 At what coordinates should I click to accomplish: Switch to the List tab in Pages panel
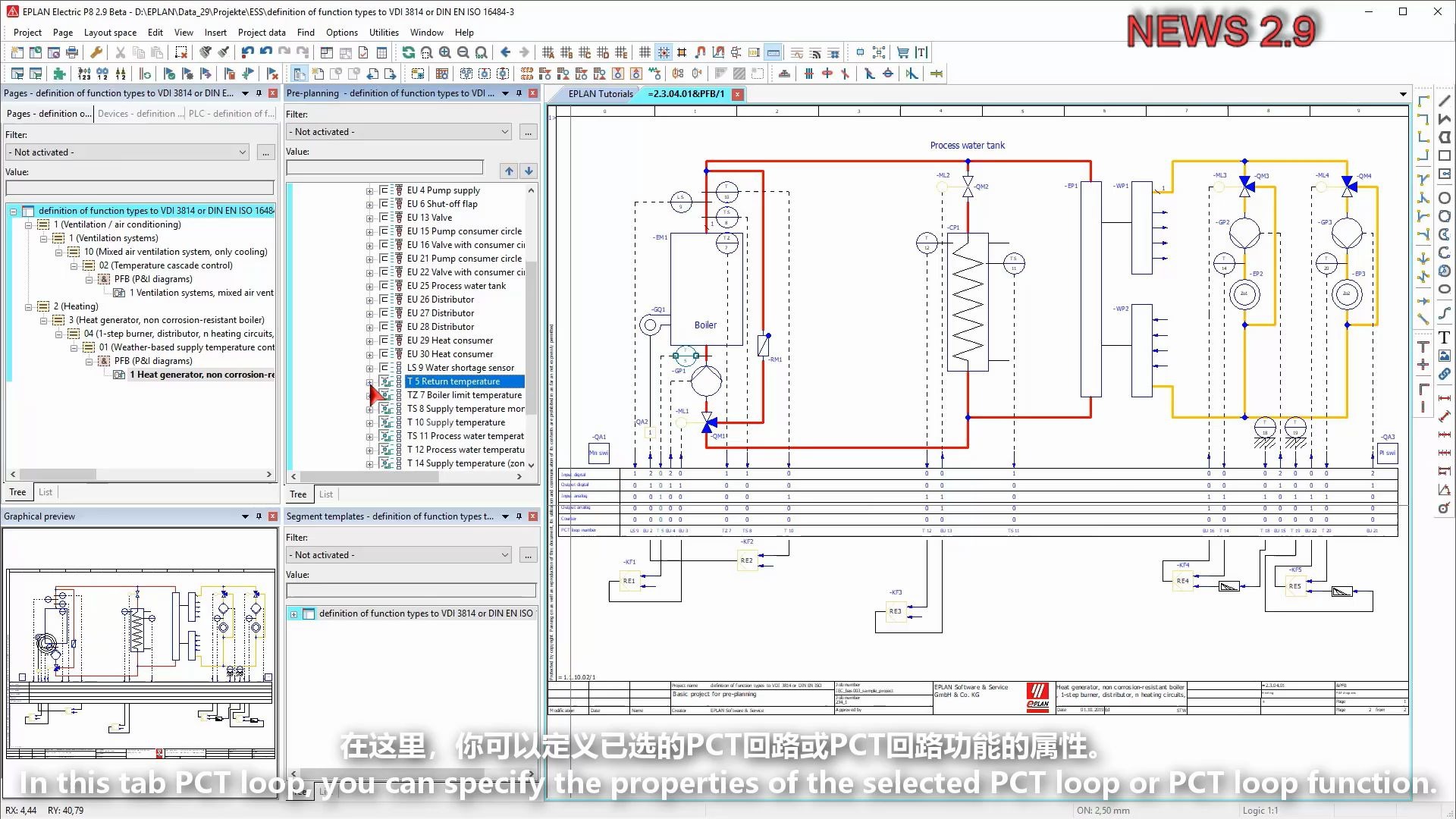tap(45, 492)
